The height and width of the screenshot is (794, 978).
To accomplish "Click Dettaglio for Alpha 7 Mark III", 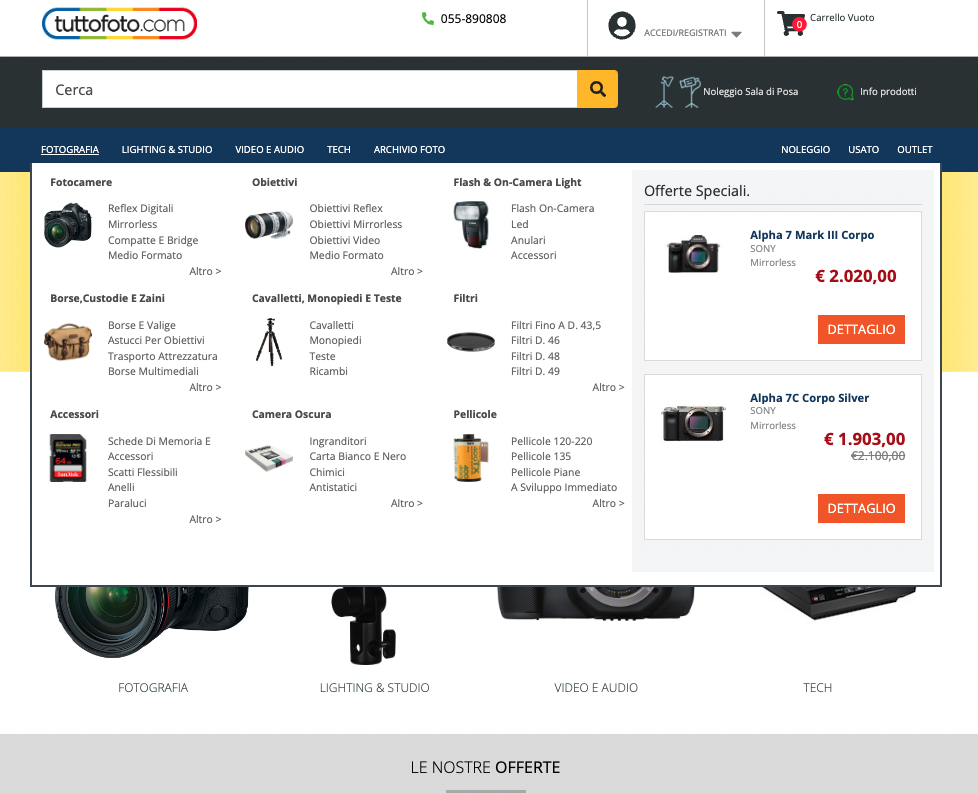I will point(861,329).
